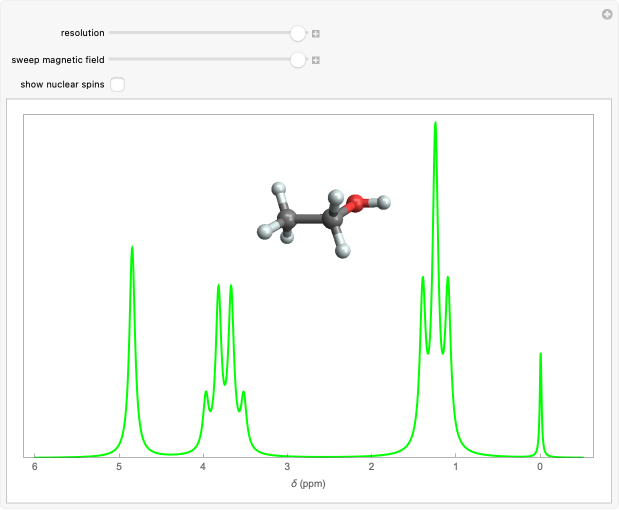The width and height of the screenshot is (619, 510).
Task: Click the left gray methyl carbon atom
Action: pyautogui.click(x=287, y=217)
